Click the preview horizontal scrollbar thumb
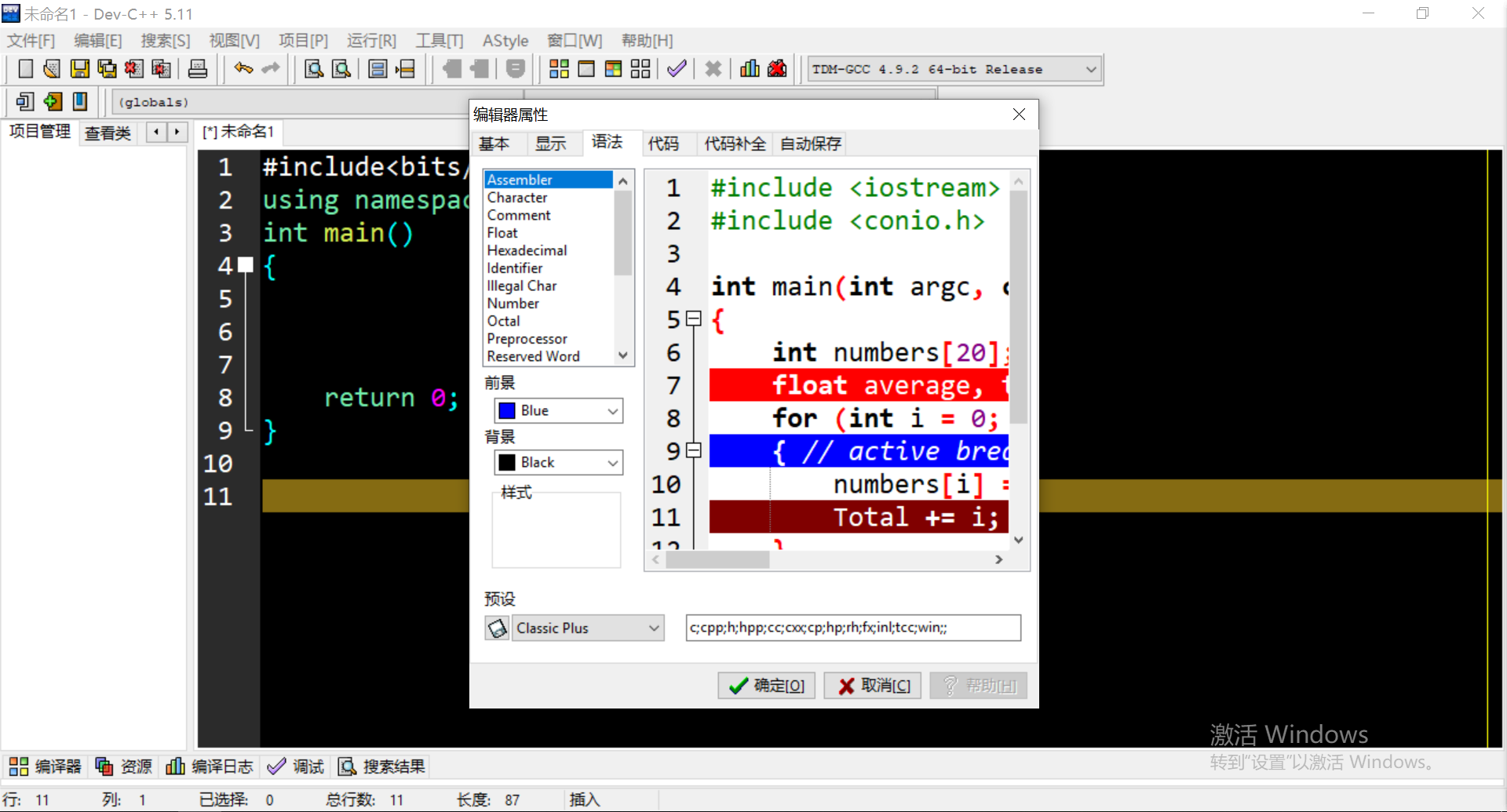This screenshot has height=812, width=1507. (x=717, y=559)
